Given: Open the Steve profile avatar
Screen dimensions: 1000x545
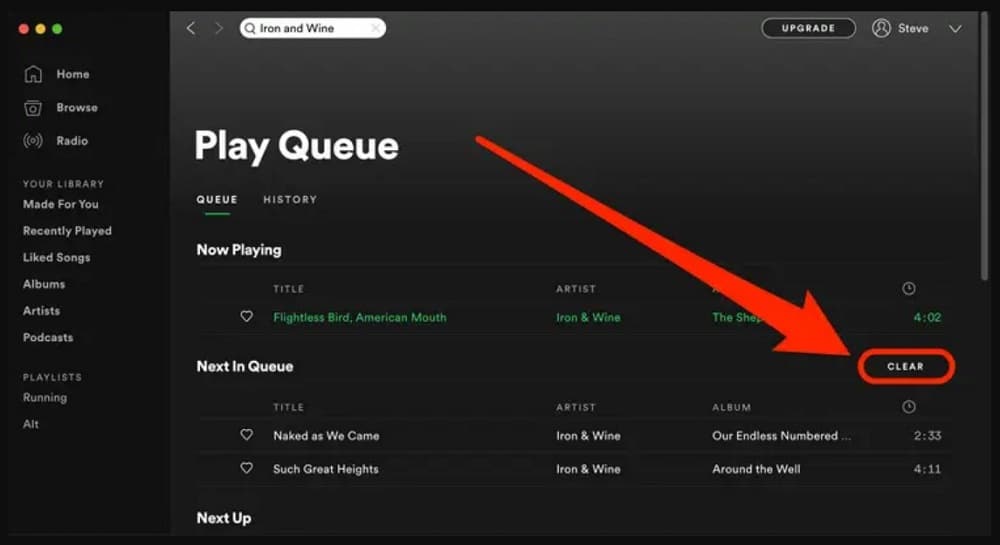Looking at the screenshot, I should click(881, 28).
